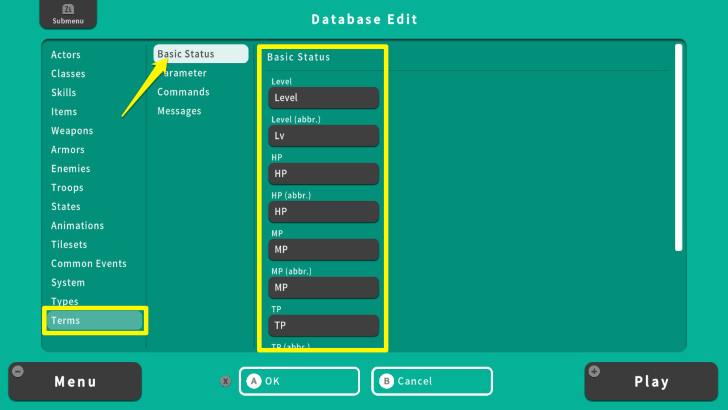Click the Menu button
The width and height of the screenshot is (728, 410).
click(x=75, y=382)
